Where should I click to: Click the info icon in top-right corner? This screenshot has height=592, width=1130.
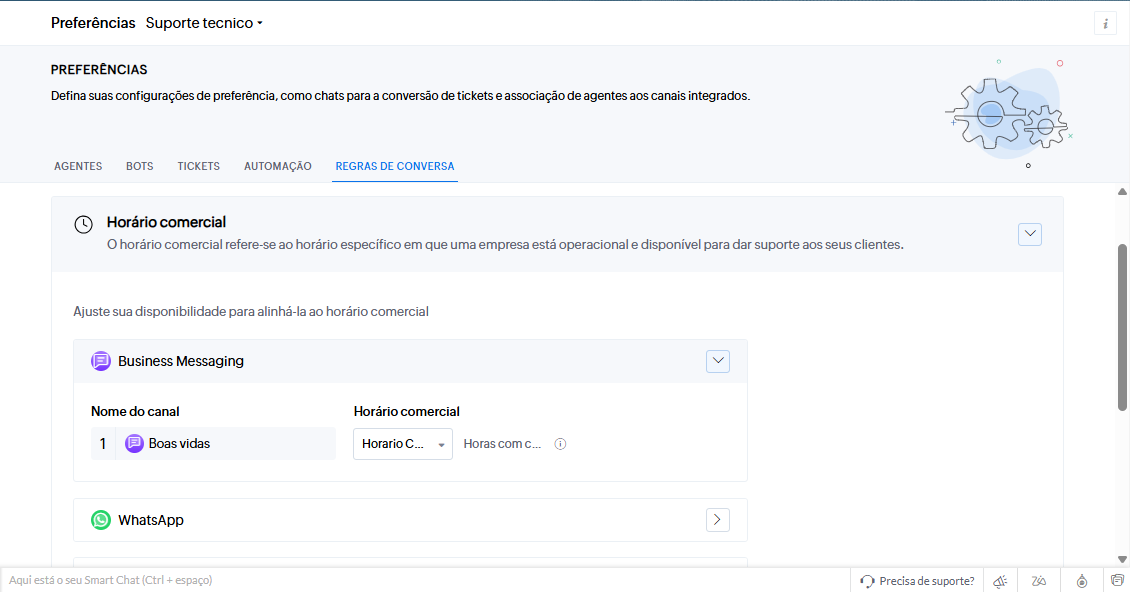(1105, 23)
